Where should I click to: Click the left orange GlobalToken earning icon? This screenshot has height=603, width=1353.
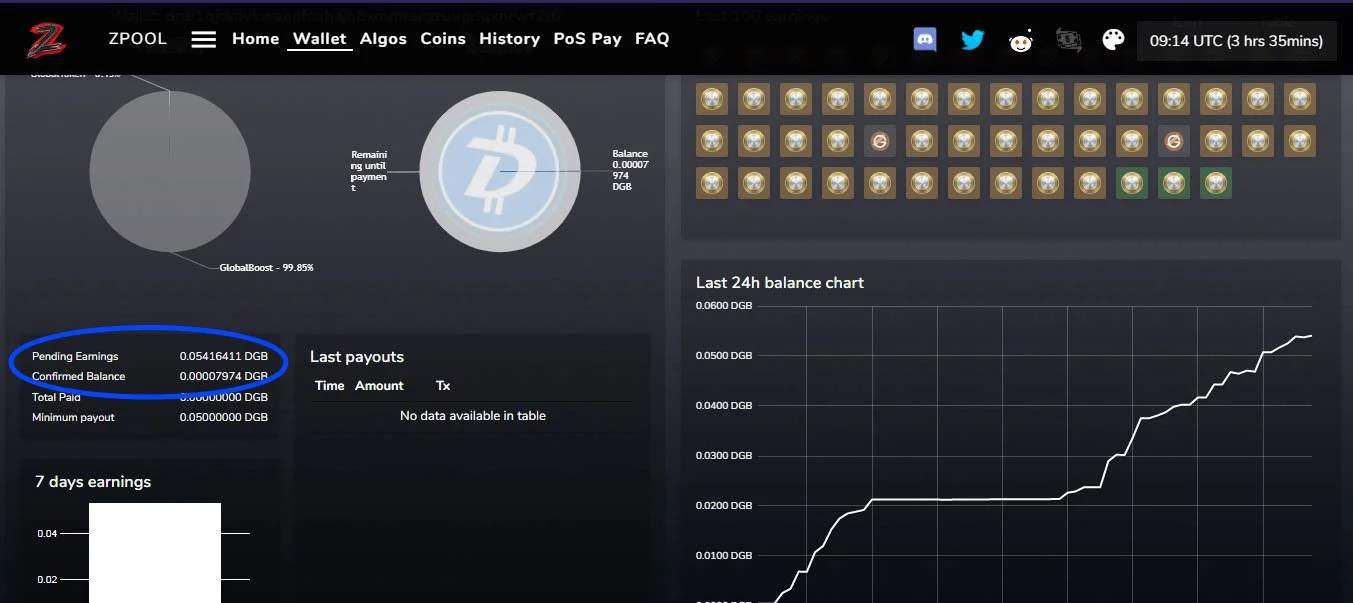879,141
